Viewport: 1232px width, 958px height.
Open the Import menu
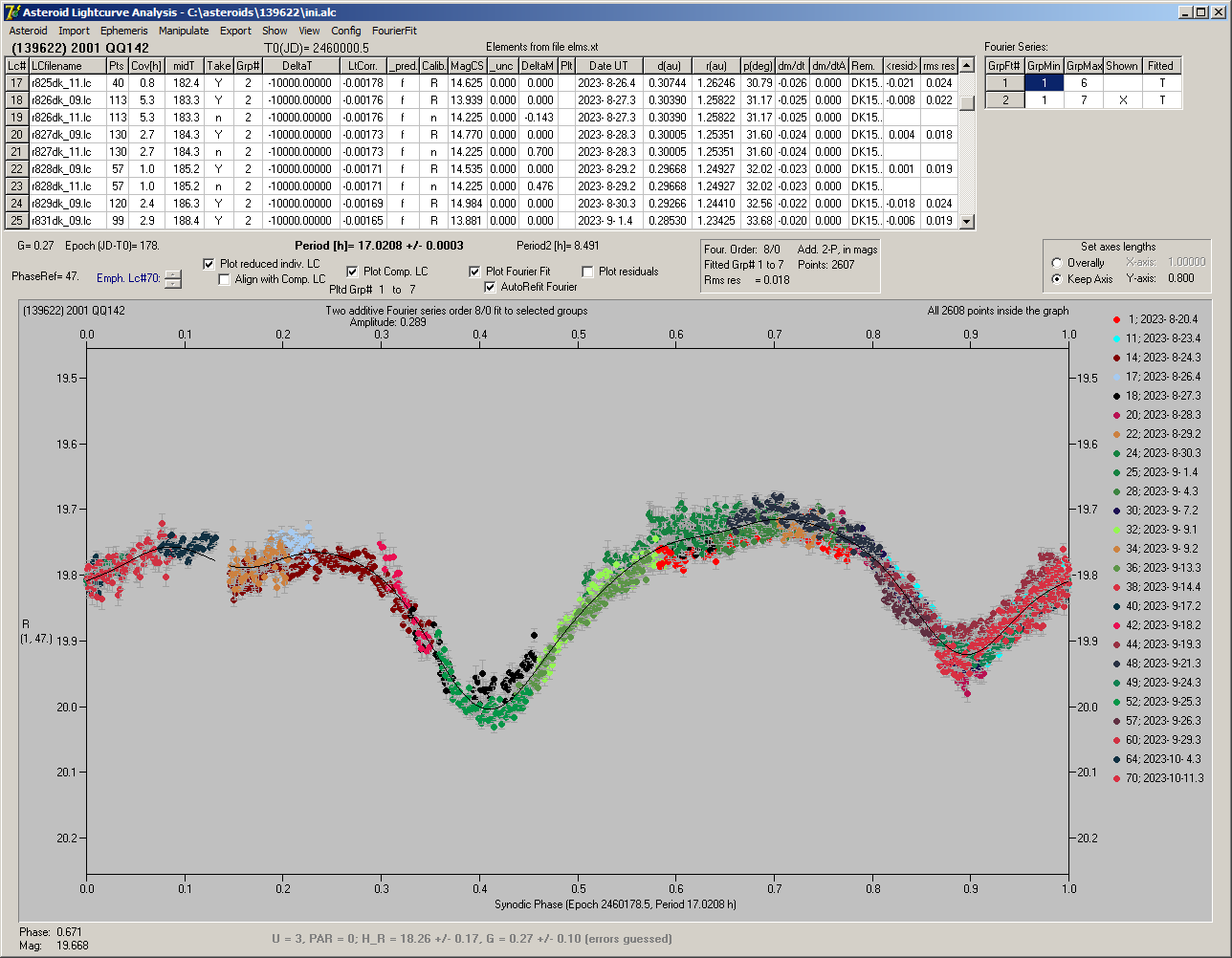74,31
